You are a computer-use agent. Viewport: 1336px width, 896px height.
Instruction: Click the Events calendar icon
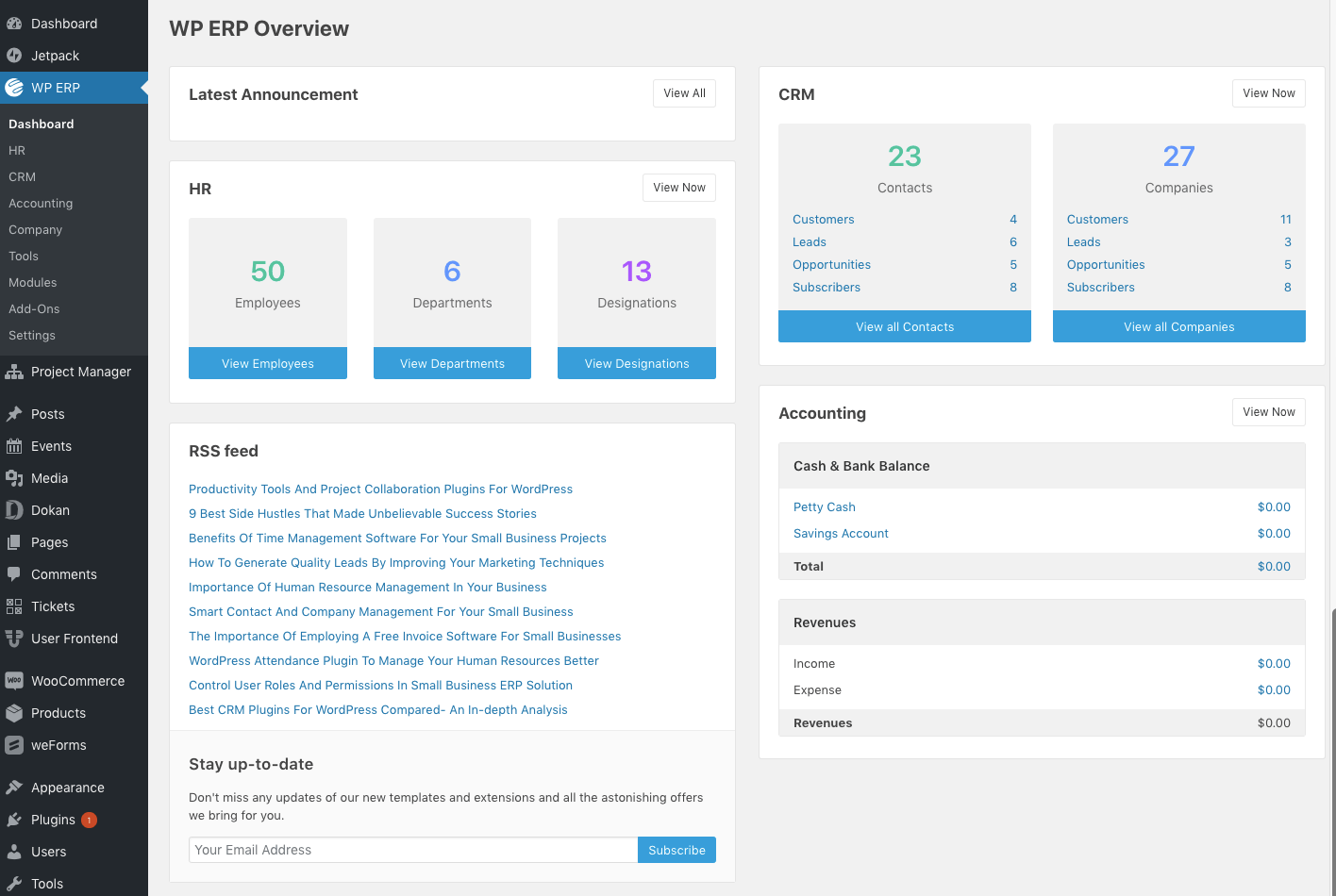pyautogui.click(x=14, y=446)
